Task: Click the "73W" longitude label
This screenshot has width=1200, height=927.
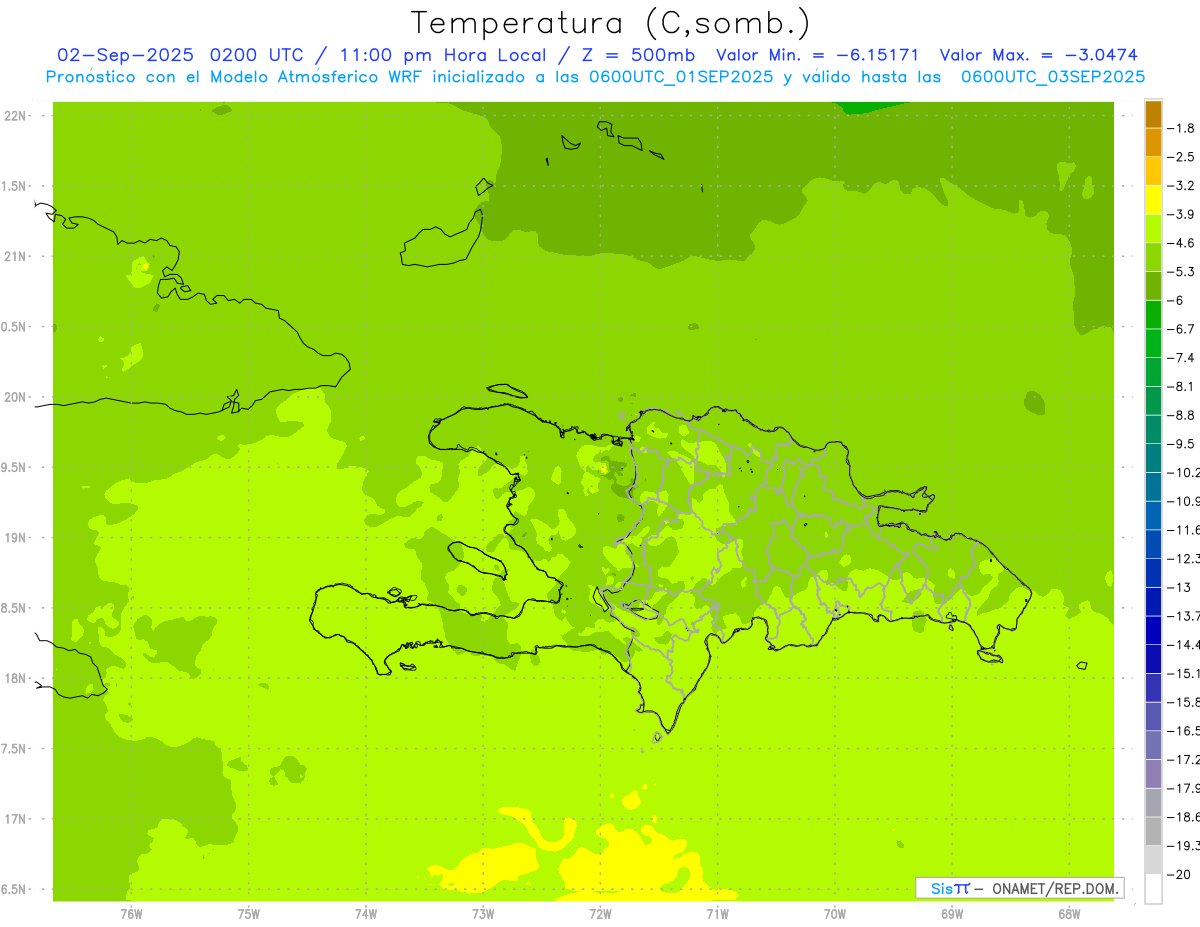Action: [483, 913]
